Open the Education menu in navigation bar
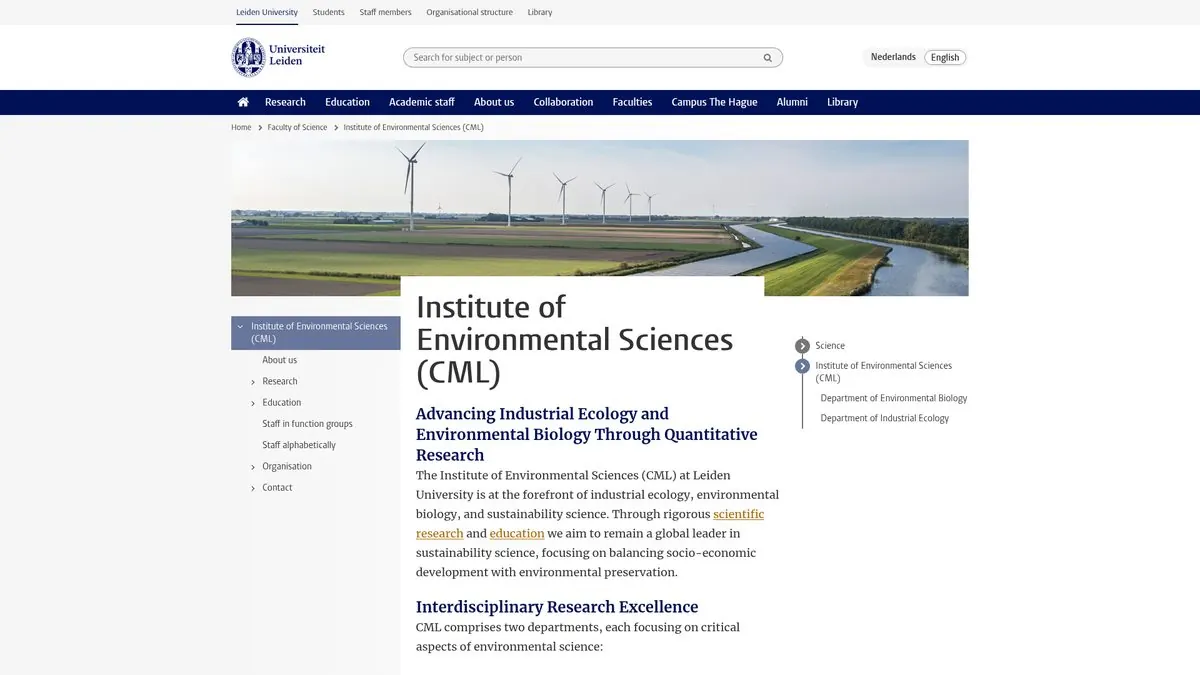This screenshot has width=1200, height=675. click(347, 102)
